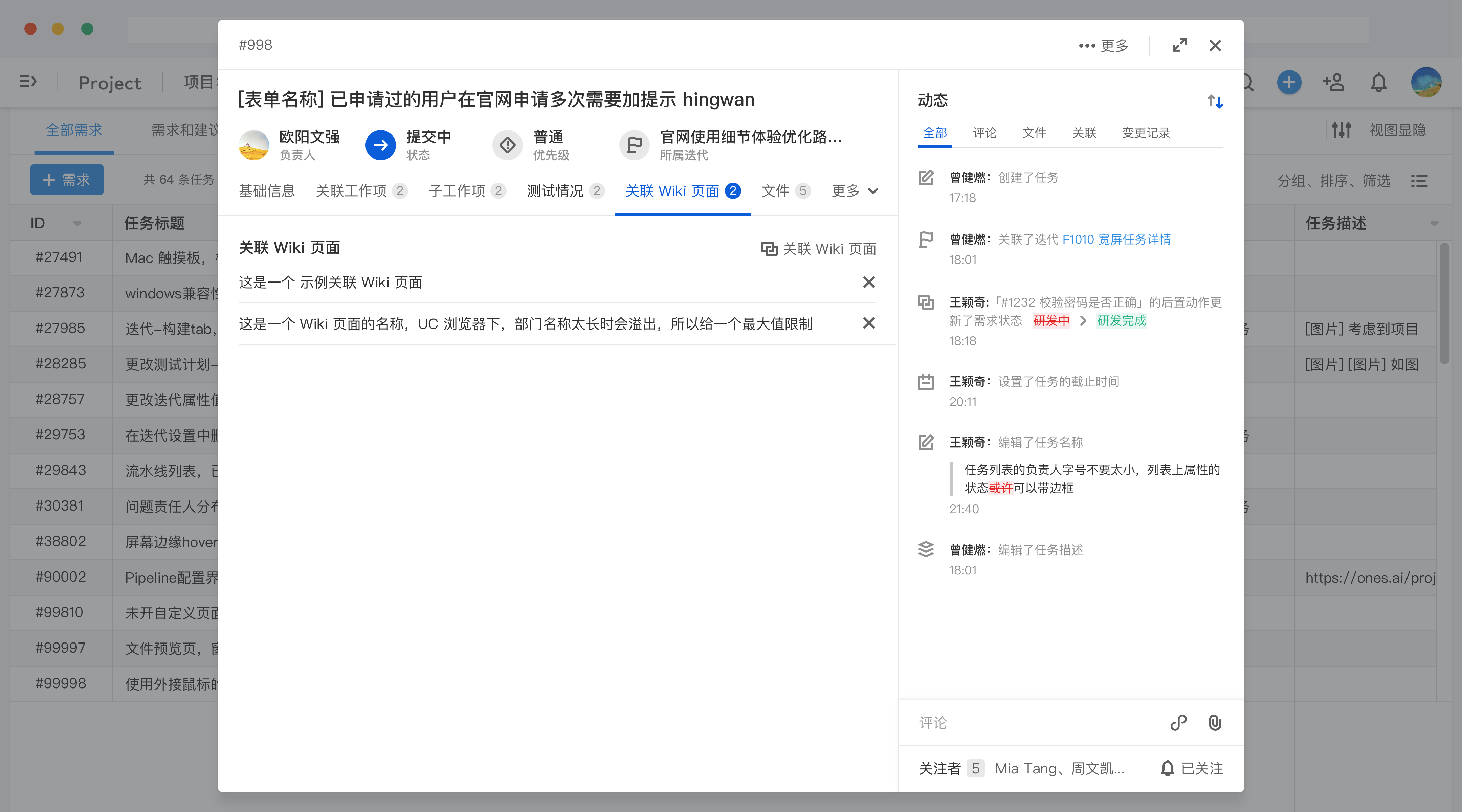
Task: Click + 需求 button in background
Action: (x=67, y=180)
